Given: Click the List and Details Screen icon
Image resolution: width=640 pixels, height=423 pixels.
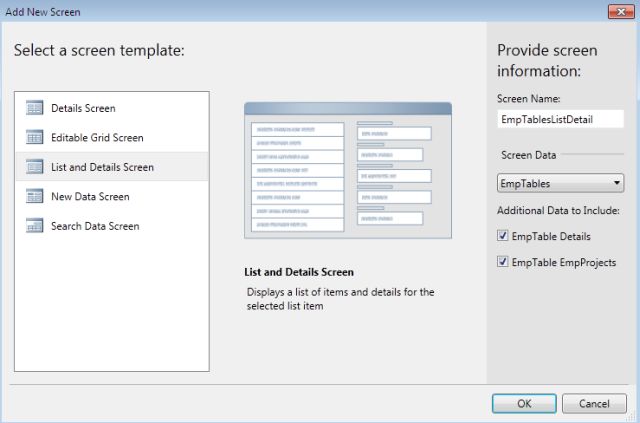Looking at the screenshot, I should (x=34, y=167).
